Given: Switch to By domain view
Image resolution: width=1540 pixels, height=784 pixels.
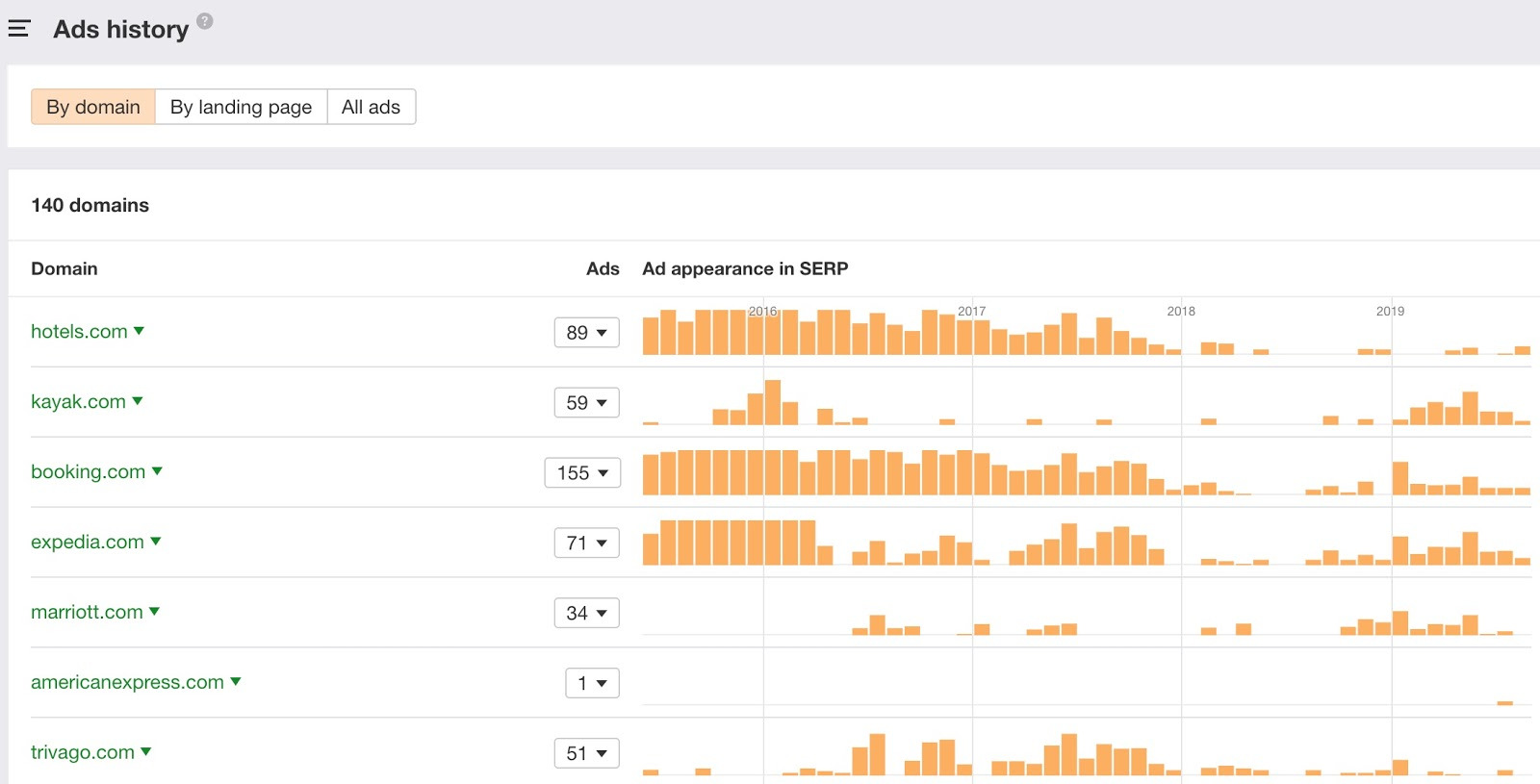Looking at the screenshot, I should click(x=93, y=107).
